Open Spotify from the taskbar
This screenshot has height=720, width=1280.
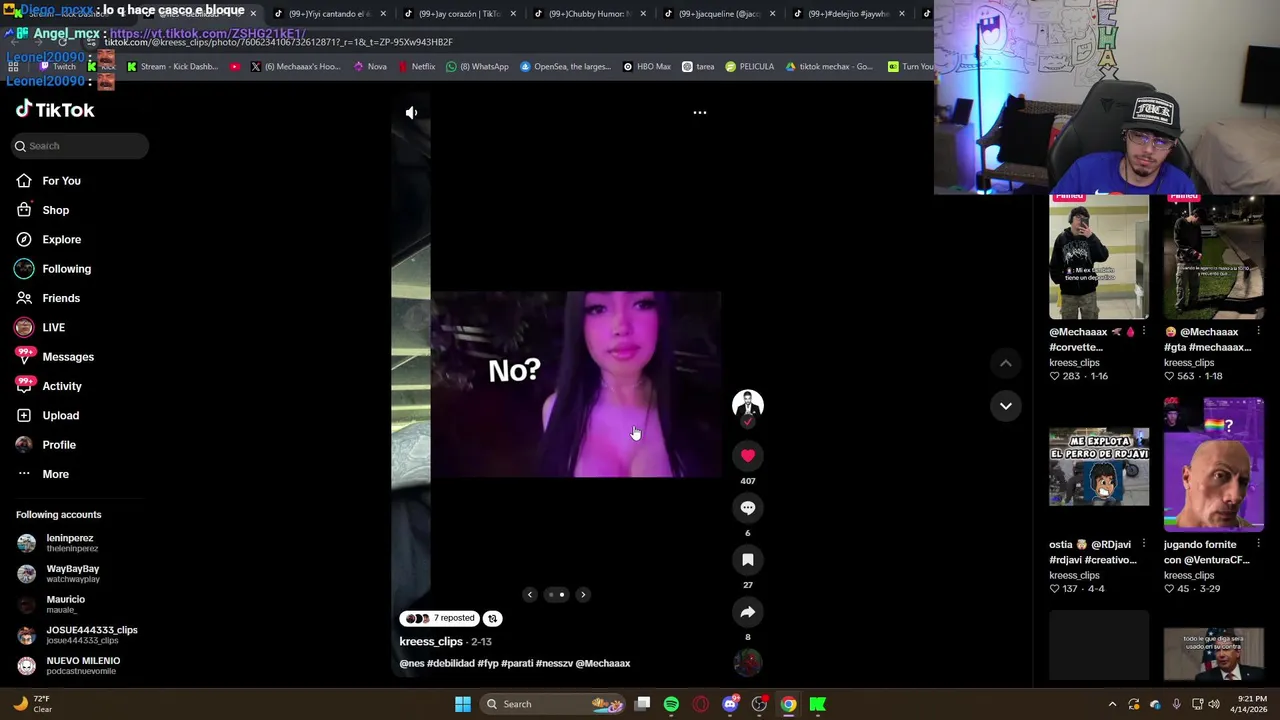point(671,704)
